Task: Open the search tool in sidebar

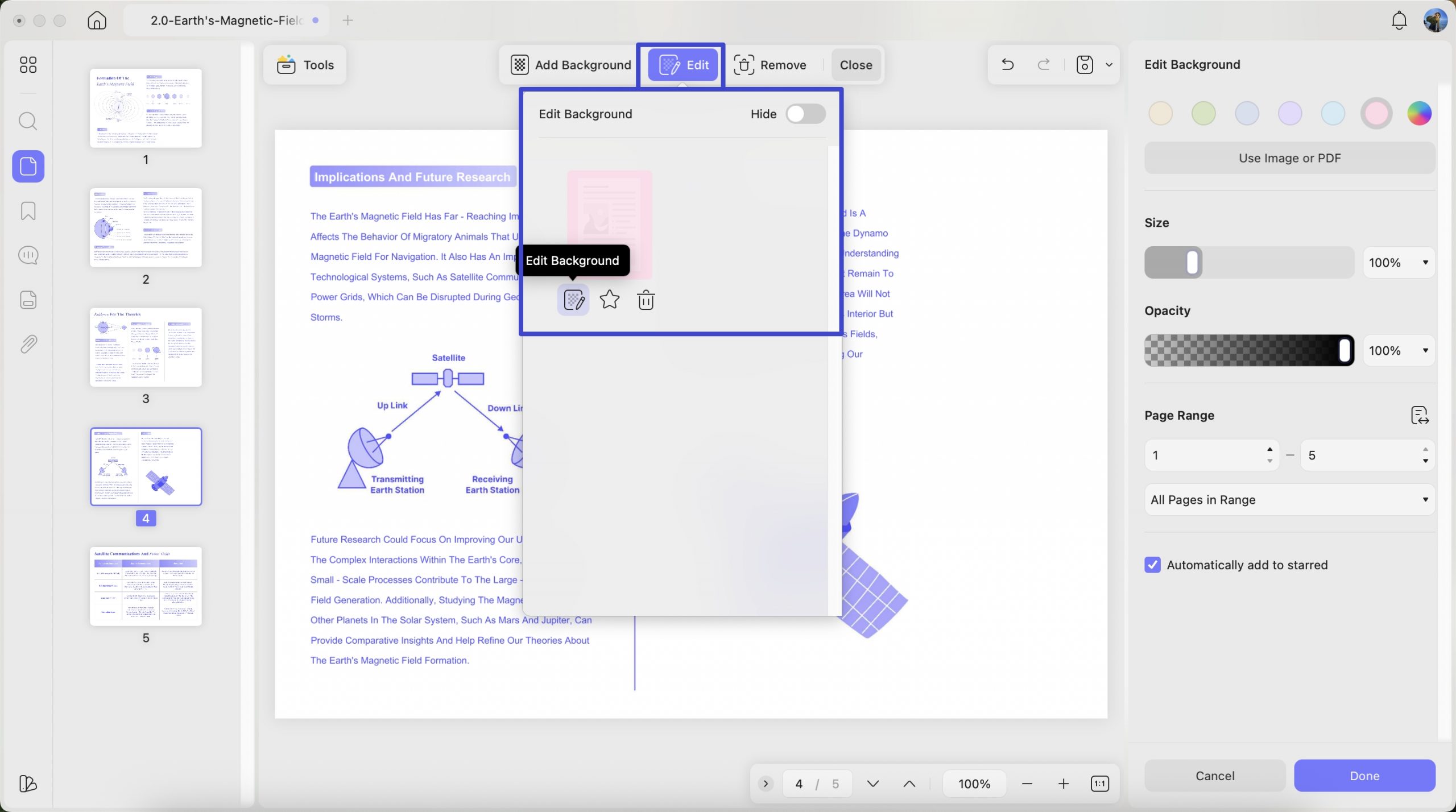Action: pos(28,121)
